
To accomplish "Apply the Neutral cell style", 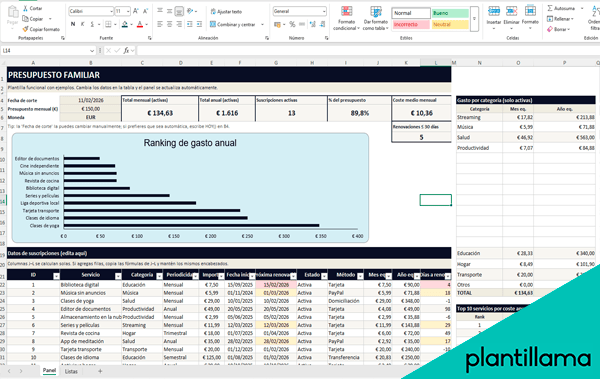I will 450,25.
